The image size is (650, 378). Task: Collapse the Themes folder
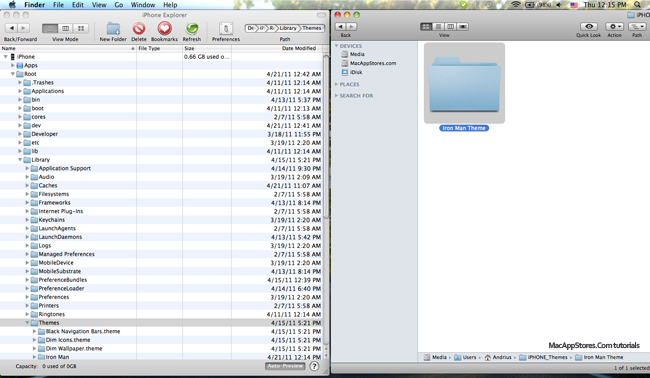coord(27,322)
